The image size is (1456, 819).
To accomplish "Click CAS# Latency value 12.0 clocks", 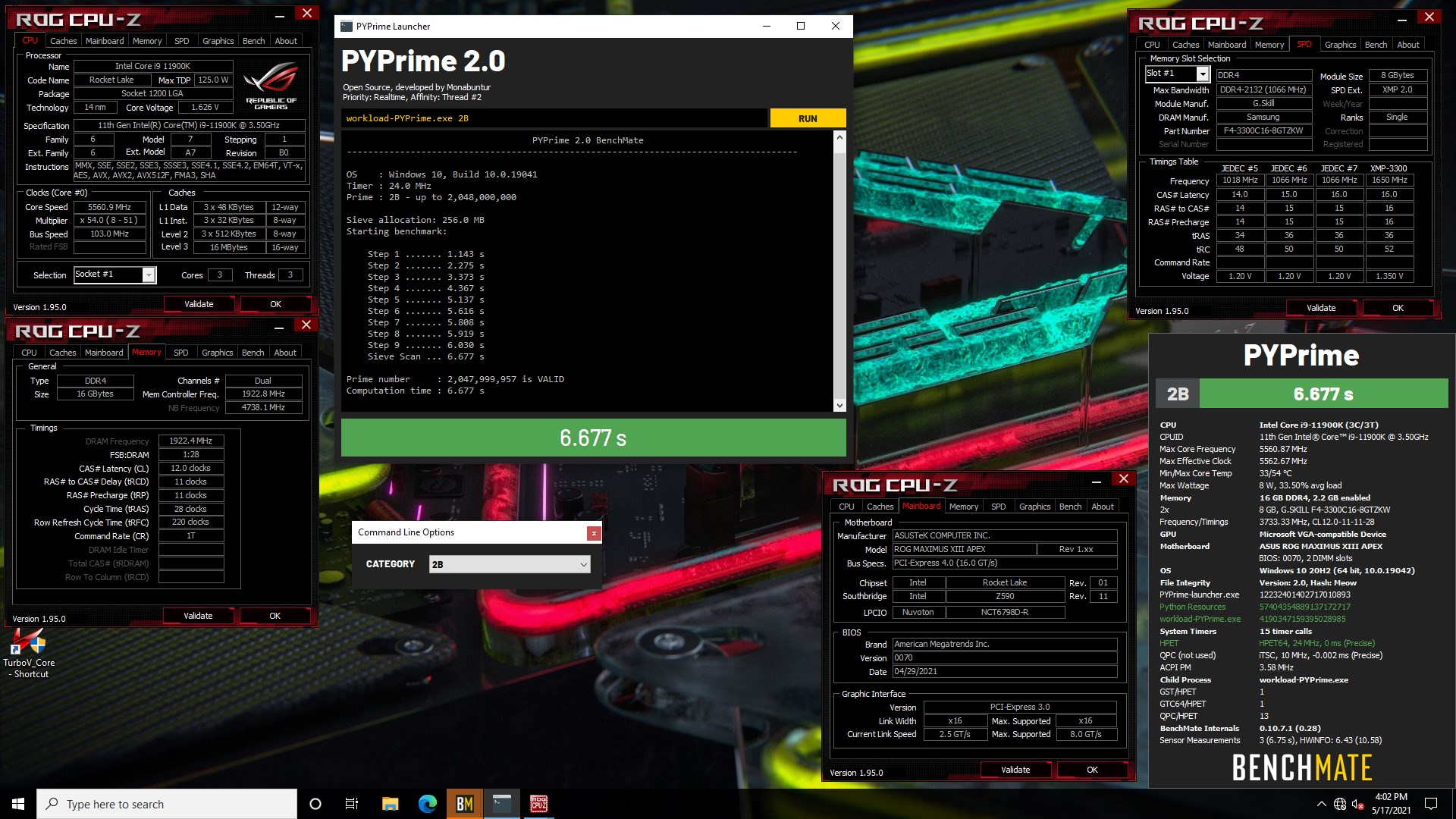I will pos(191,468).
